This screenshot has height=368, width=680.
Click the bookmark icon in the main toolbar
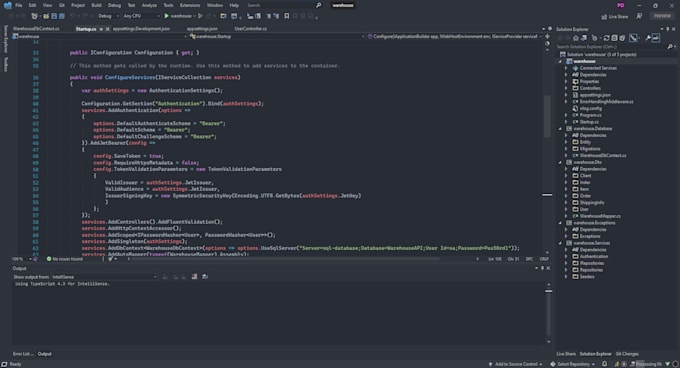287,16
